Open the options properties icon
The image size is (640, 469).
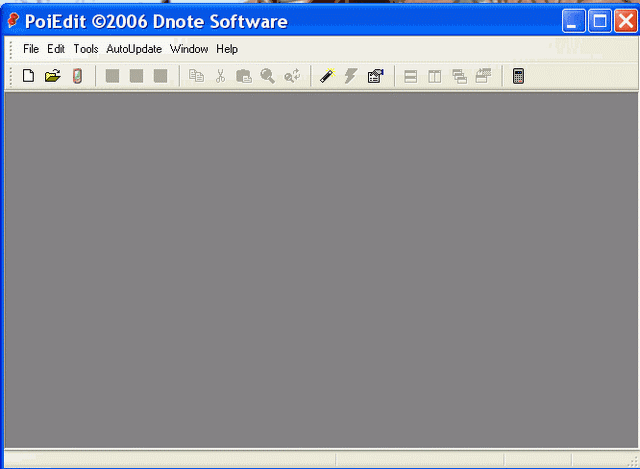[x=375, y=76]
